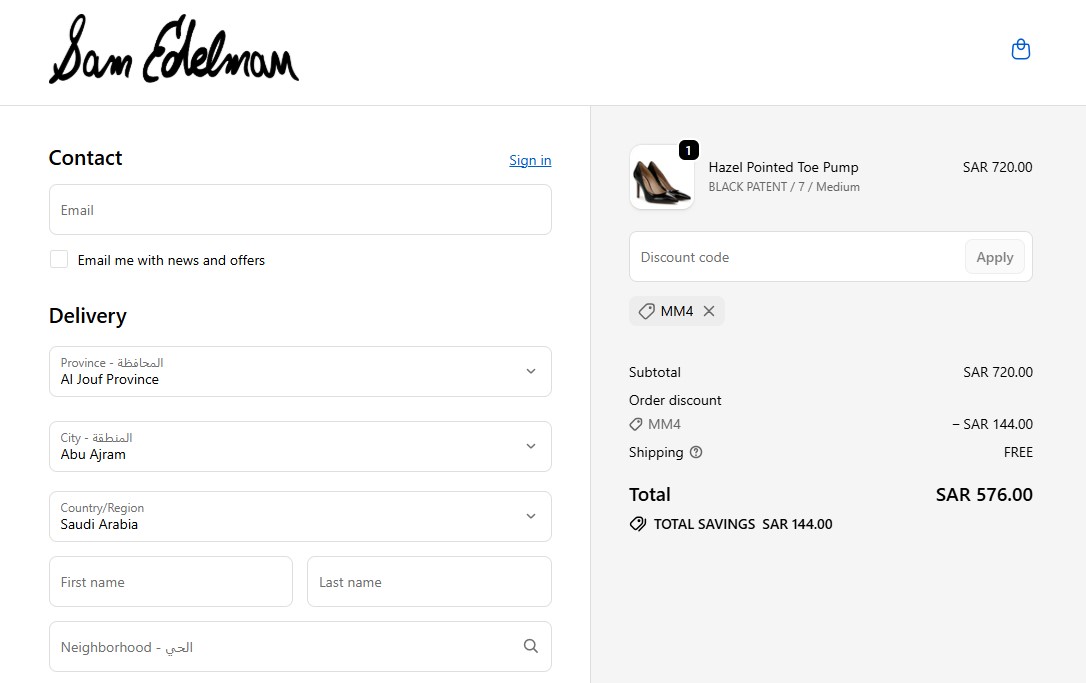The width and height of the screenshot is (1086, 683).
Task: Click the Delivery heading
Action: pos(87,316)
